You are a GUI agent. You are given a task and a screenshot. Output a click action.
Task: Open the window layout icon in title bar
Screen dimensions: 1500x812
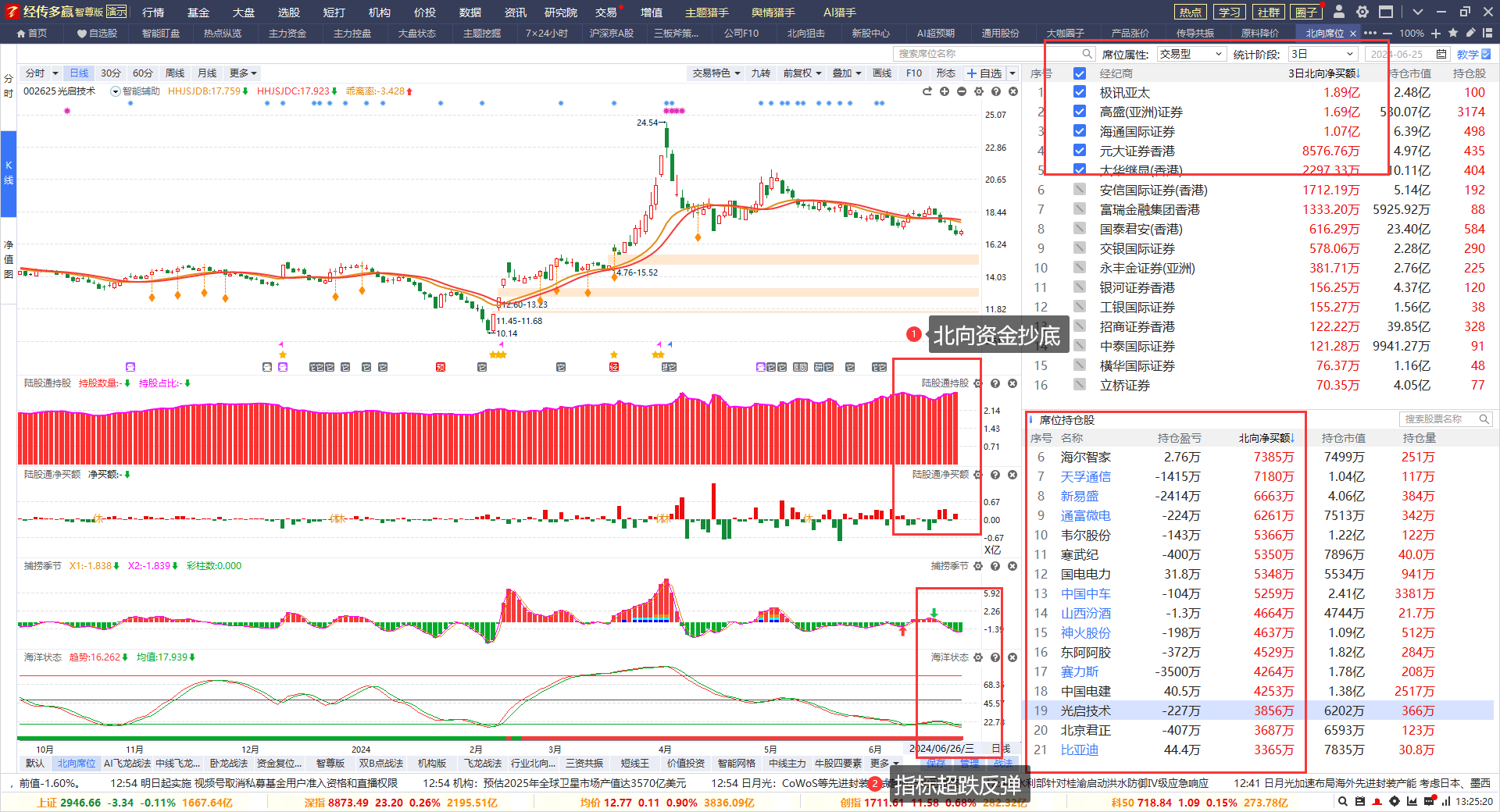(1386, 12)
